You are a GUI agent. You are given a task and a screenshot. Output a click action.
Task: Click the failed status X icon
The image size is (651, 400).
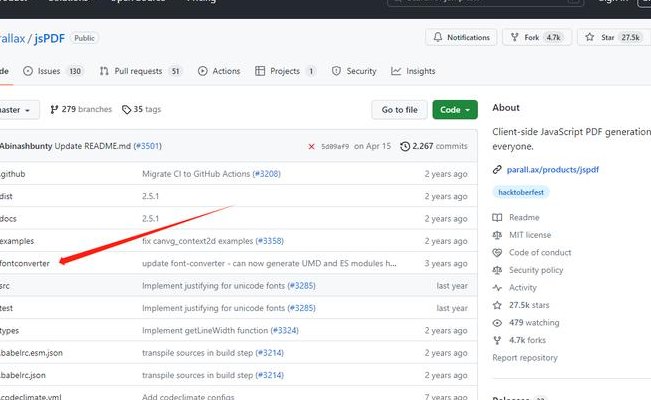click(x=312, y=146)
